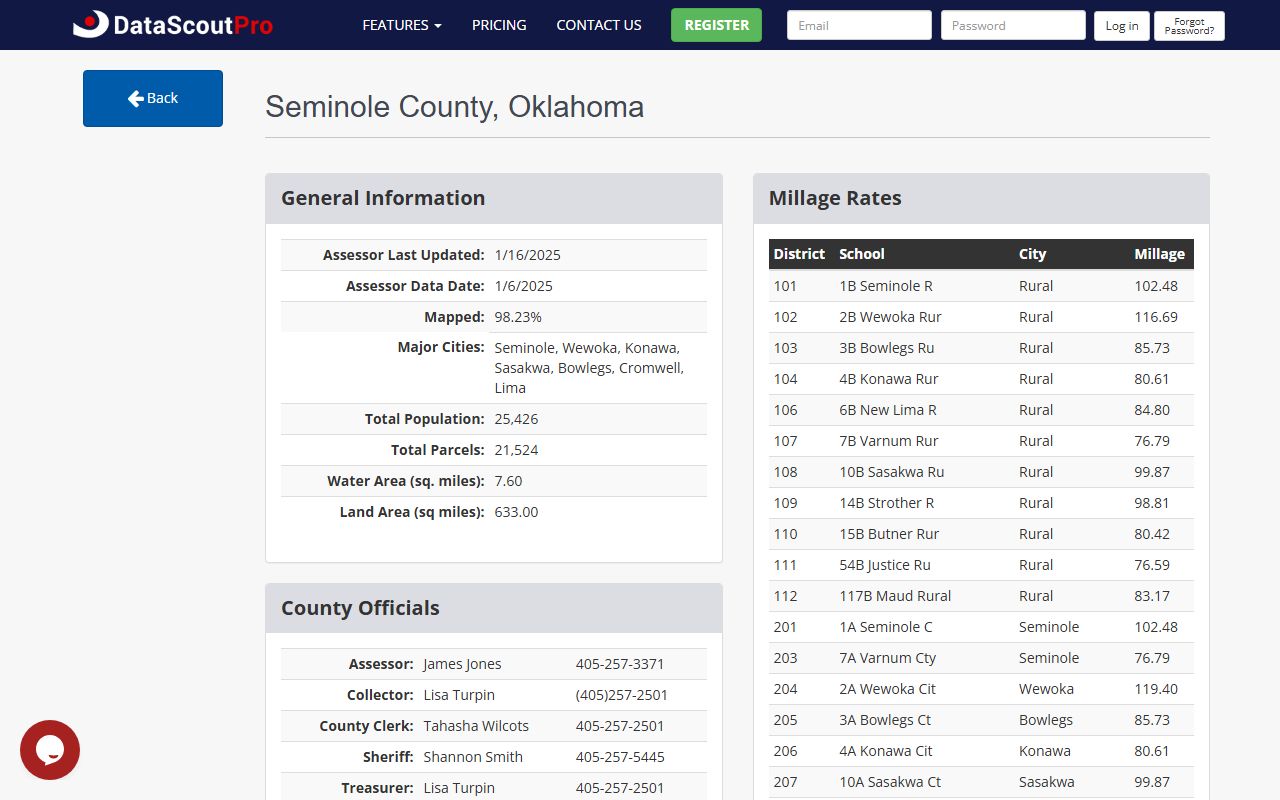Select the Total Parcels value 21,524
This screenshot has width=1280, height=800.
(516, 450)
